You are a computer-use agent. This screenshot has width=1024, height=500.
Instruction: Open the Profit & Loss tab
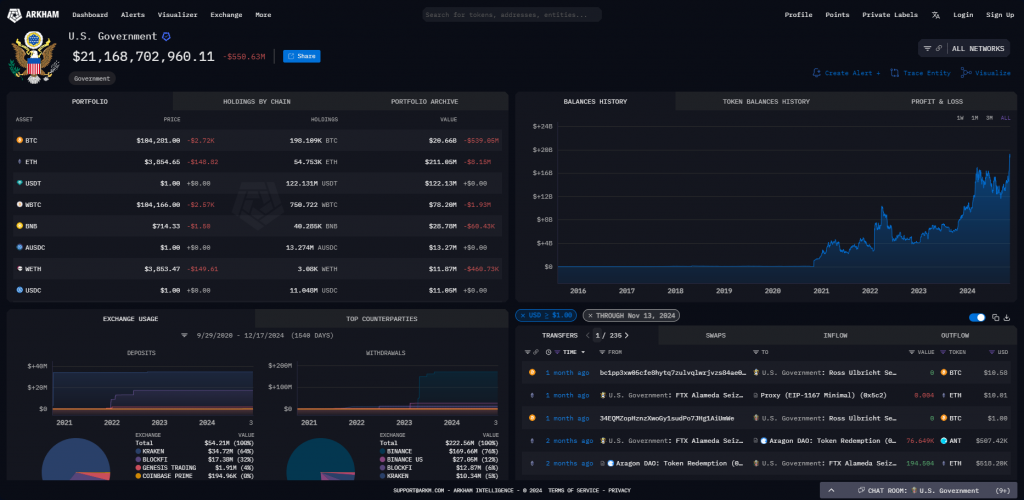click(936, 101)
